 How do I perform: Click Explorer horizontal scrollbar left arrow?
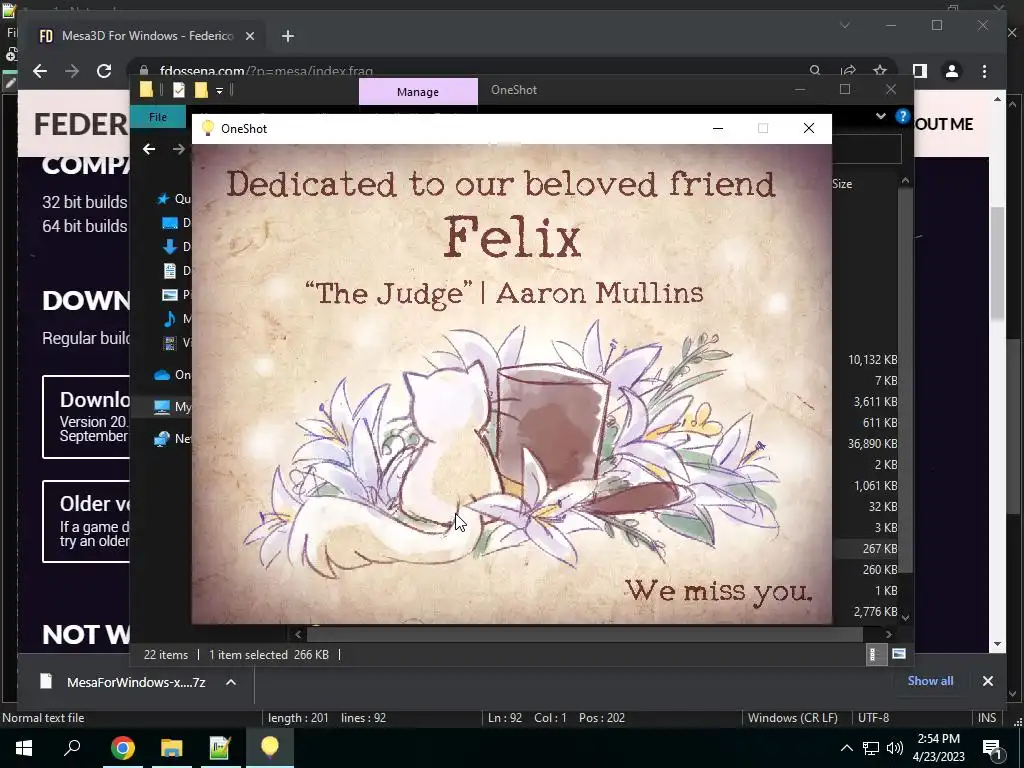298,634
